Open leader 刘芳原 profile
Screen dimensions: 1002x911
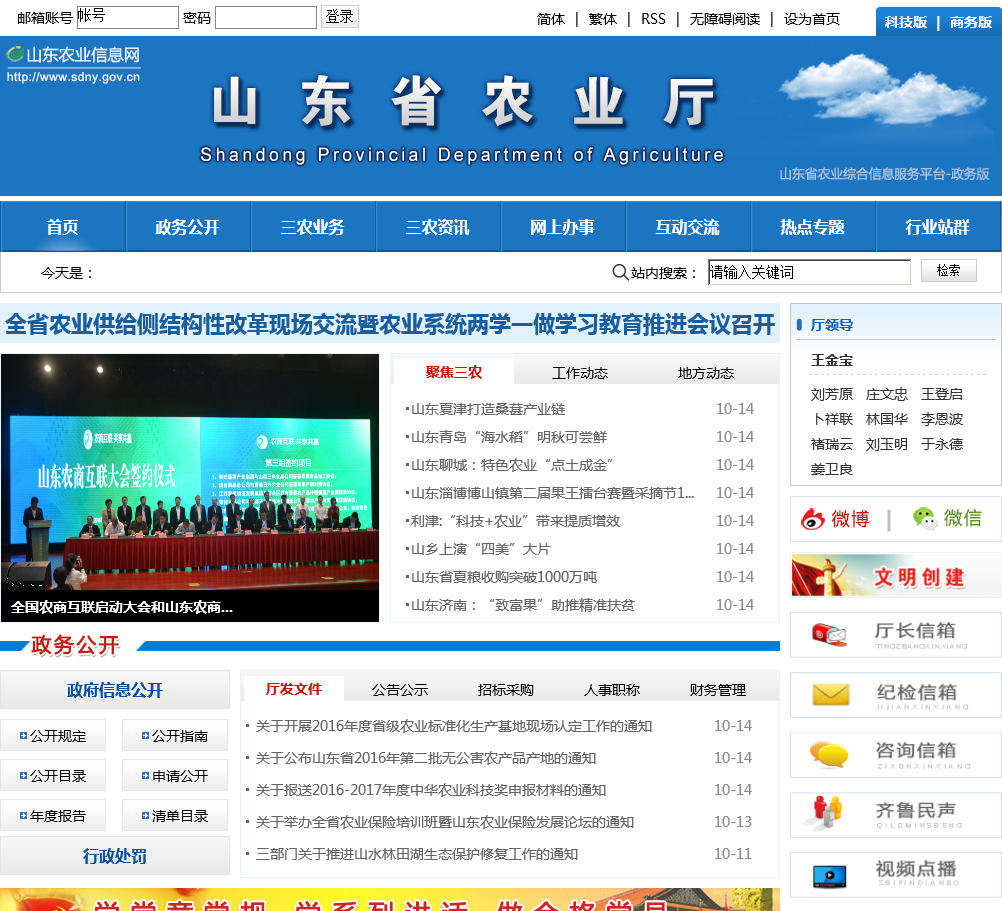832,394
